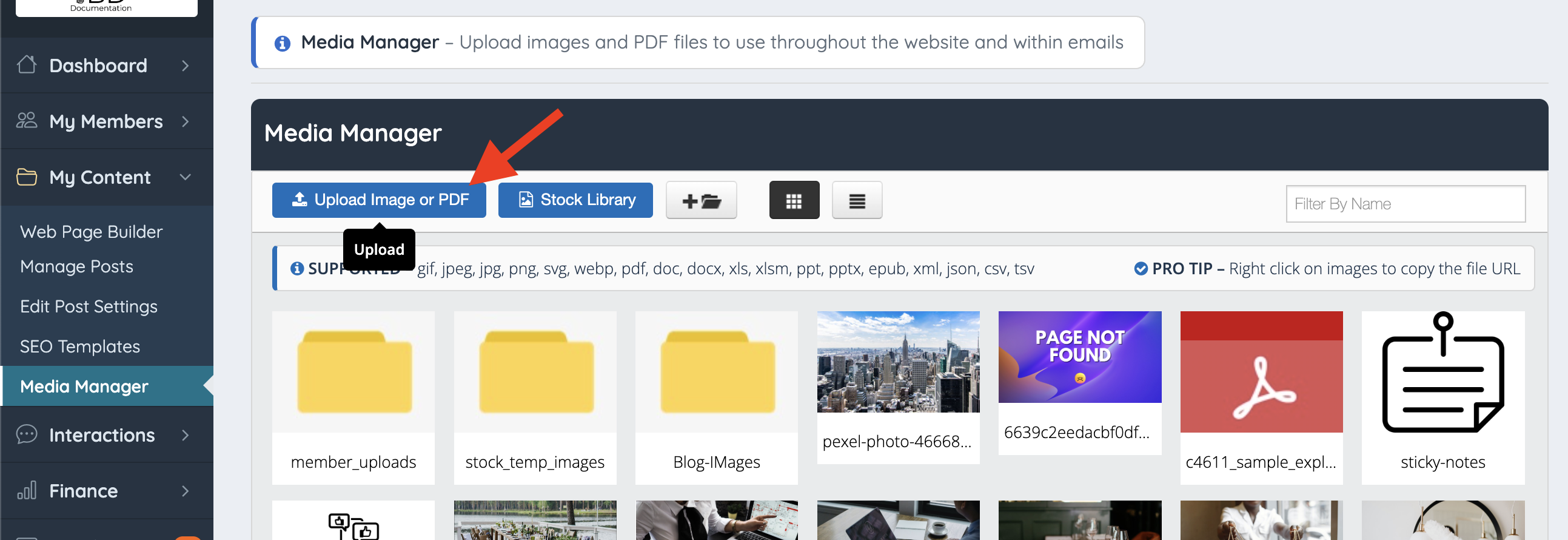The height and width of the screenshot is (540, 1568).
Task: Click the Media Manager panel heading
Action: point(353,133)
